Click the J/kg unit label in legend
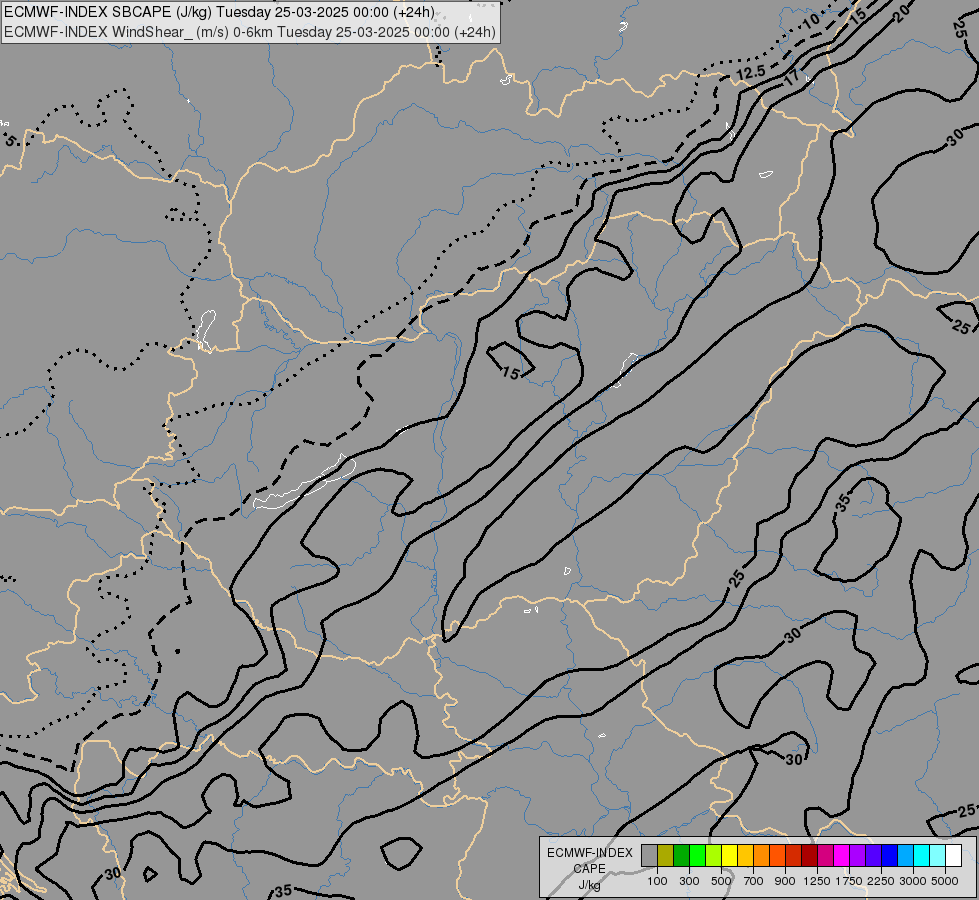Viewport: 979px width, 900px height. (589, 885)
